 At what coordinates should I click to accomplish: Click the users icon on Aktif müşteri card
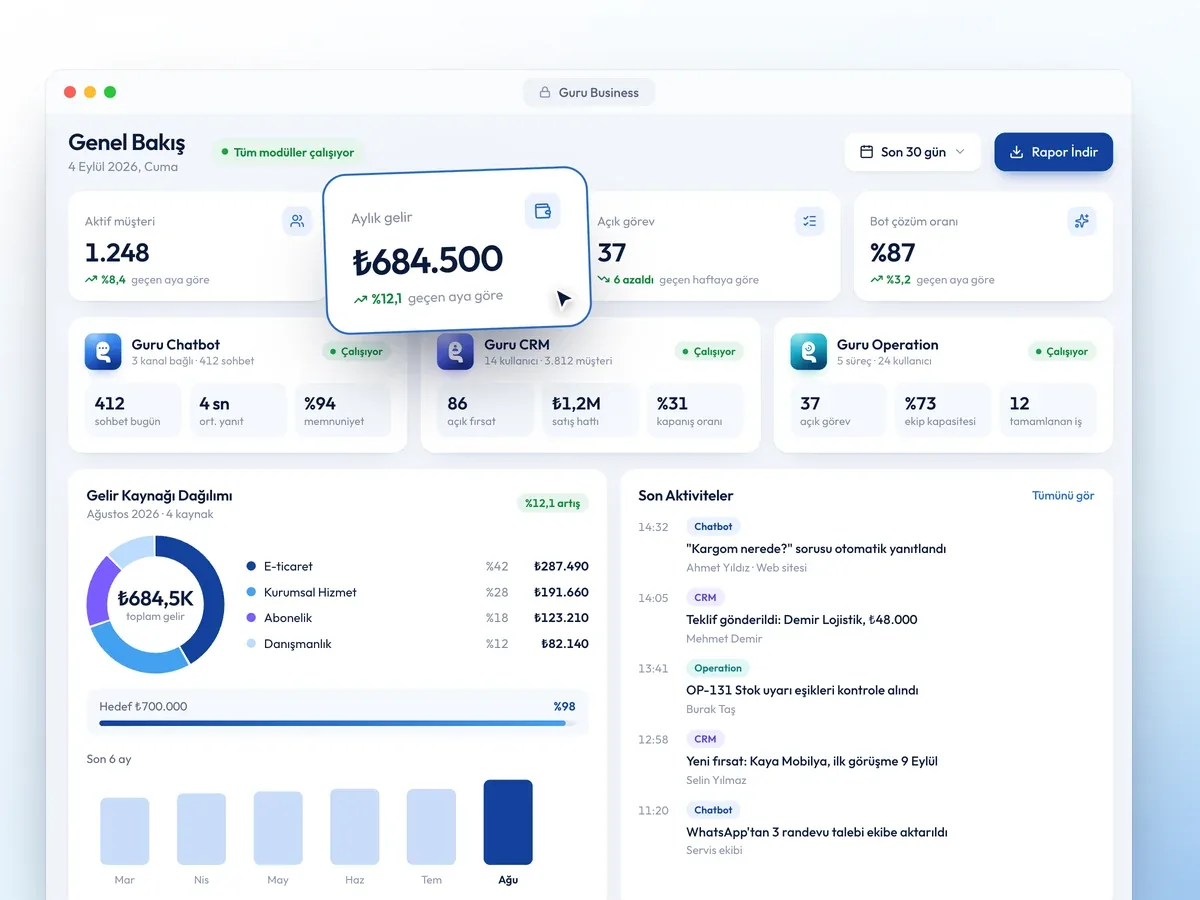point(297,221)
